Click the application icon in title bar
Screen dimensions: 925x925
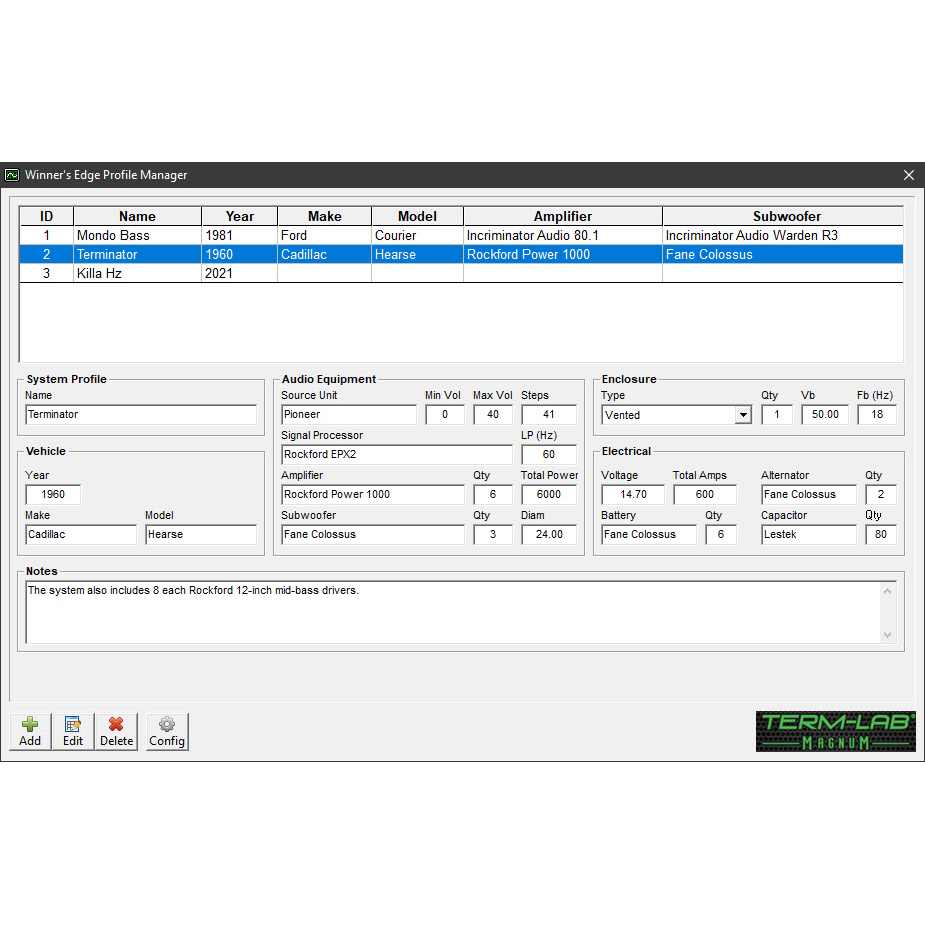pyautogui.click(x=12, y=175)
